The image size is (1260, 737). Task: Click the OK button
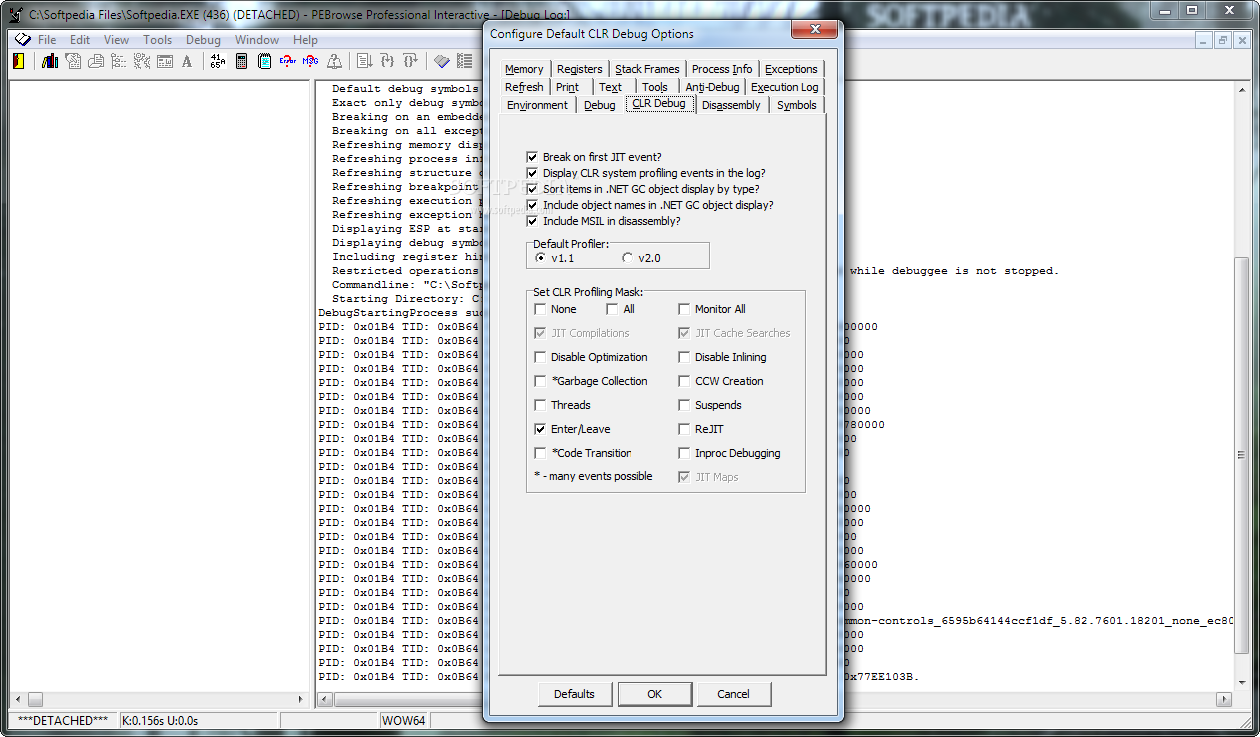654,694
